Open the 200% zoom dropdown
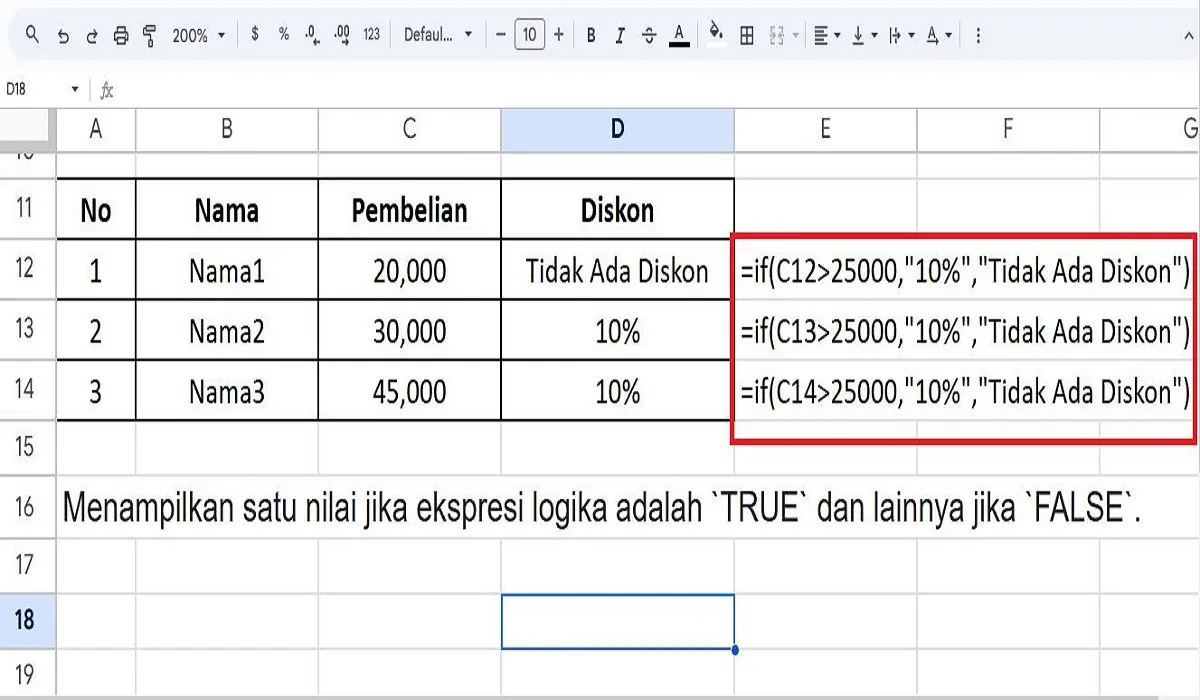The image size is (1200, 700). click(198, 35)
